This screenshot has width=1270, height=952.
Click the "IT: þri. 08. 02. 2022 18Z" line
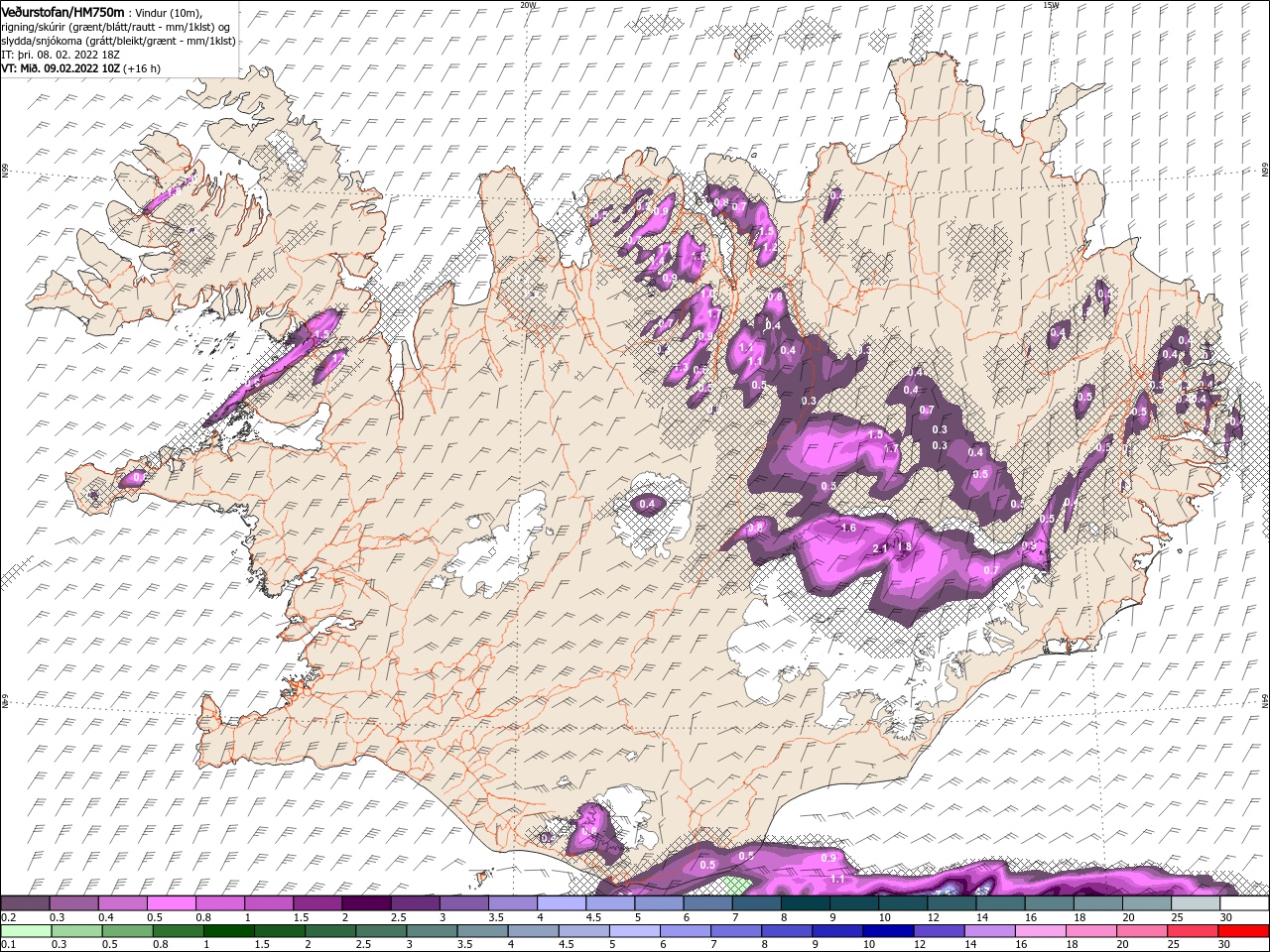[x=61, y=55]
